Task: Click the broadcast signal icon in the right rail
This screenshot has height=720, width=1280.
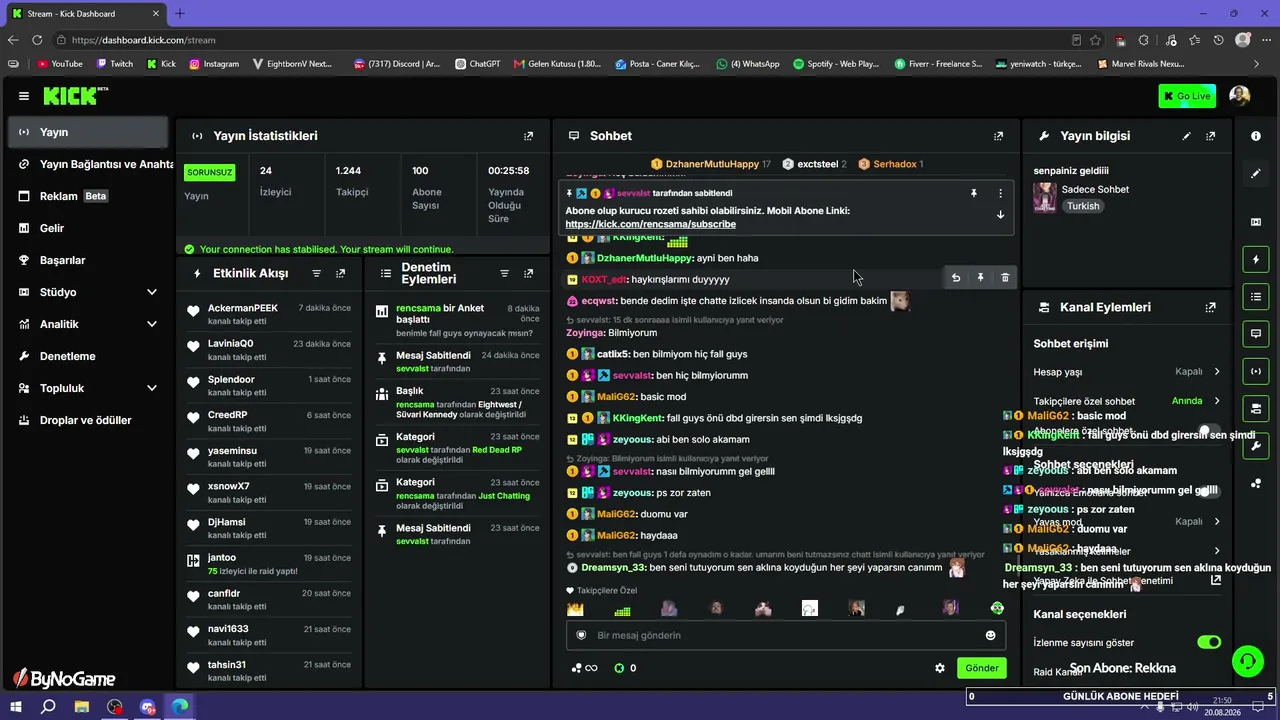Action: 1256,371
